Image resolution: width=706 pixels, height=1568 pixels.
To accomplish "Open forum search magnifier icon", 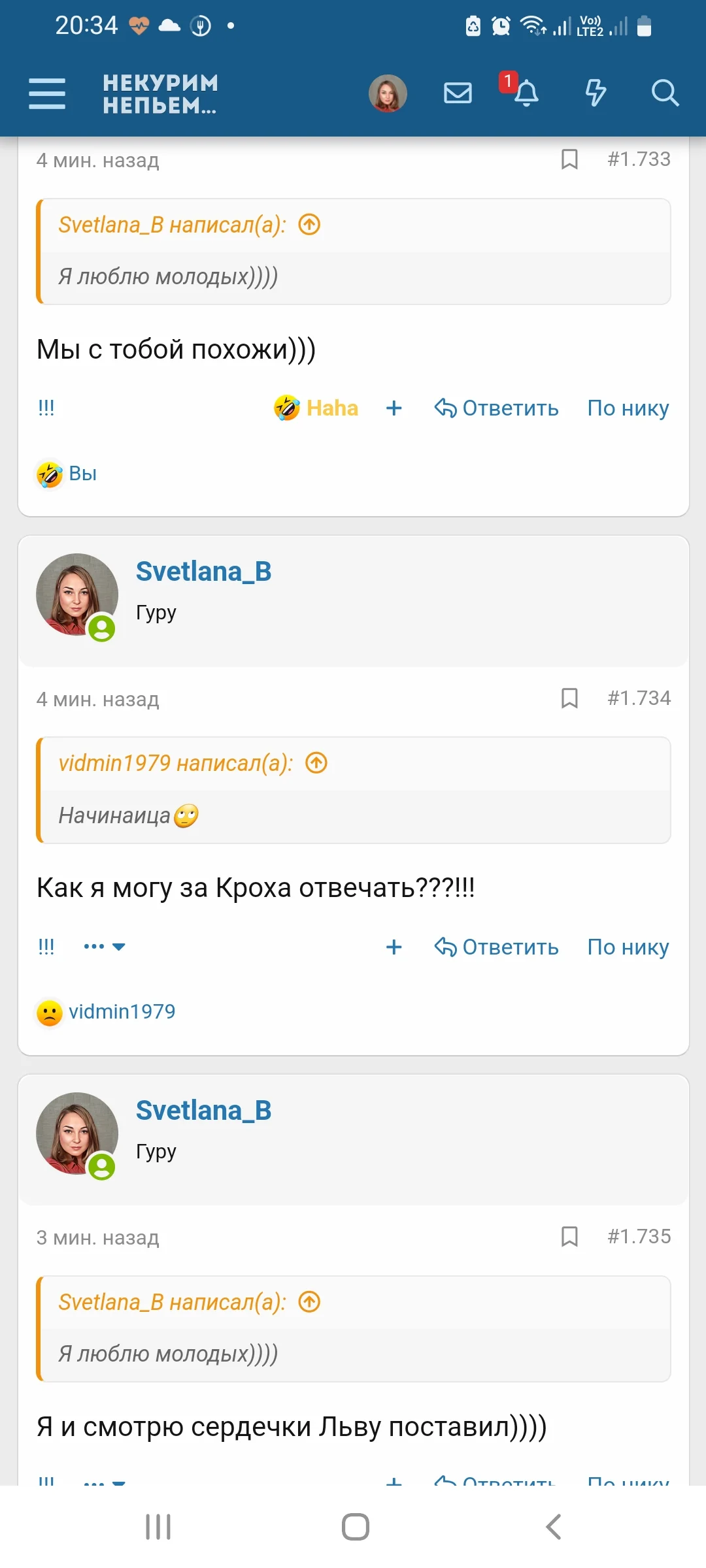I will (x=665, y=93).
